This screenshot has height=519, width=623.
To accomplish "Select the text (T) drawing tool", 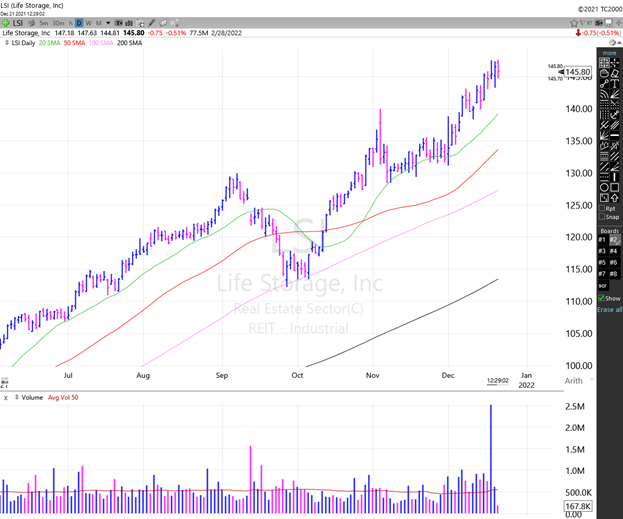I will 615,85.
